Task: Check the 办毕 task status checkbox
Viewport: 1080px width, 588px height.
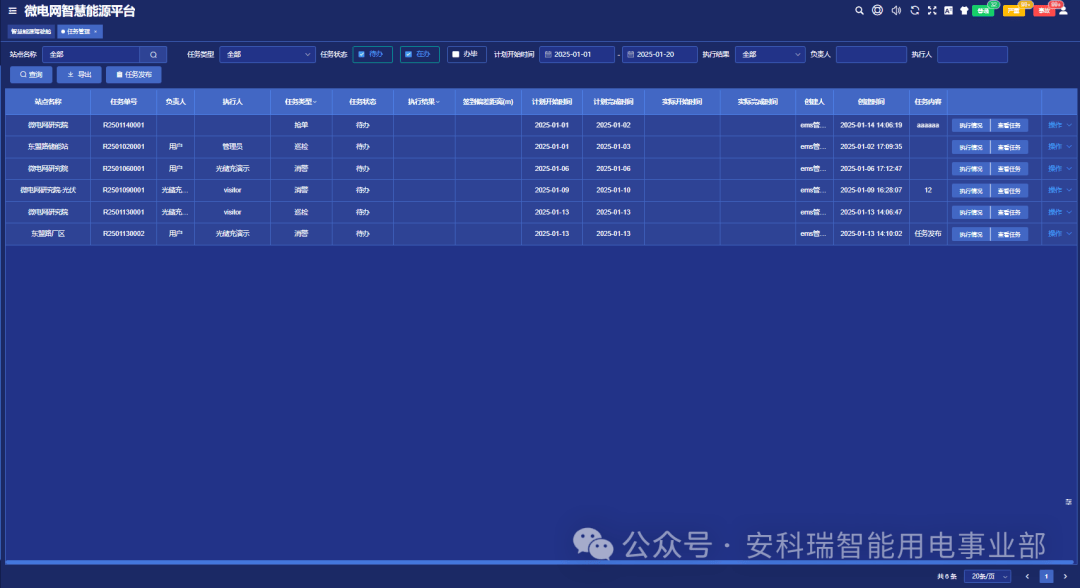Action: point(455,54)
